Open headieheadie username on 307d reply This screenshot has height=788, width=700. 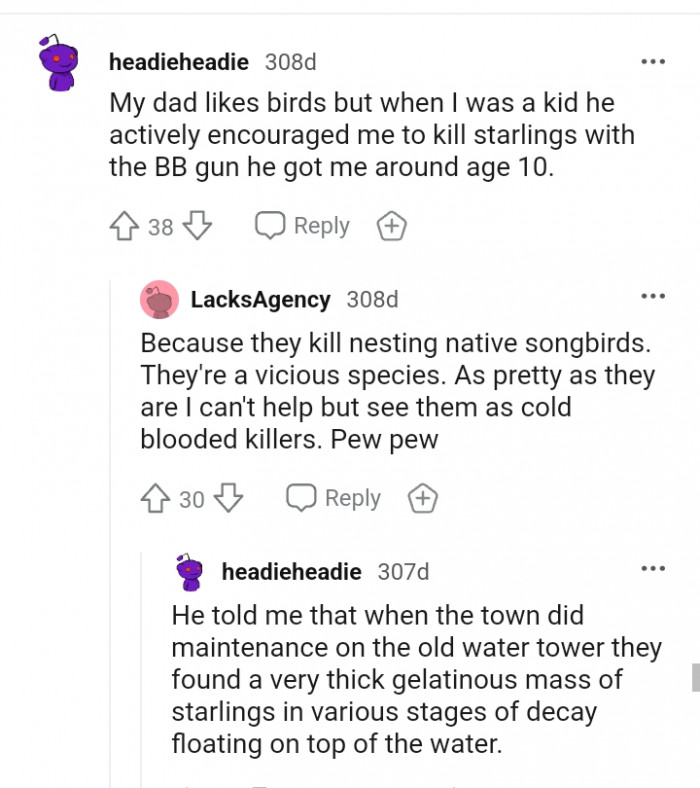click(291, 572)
